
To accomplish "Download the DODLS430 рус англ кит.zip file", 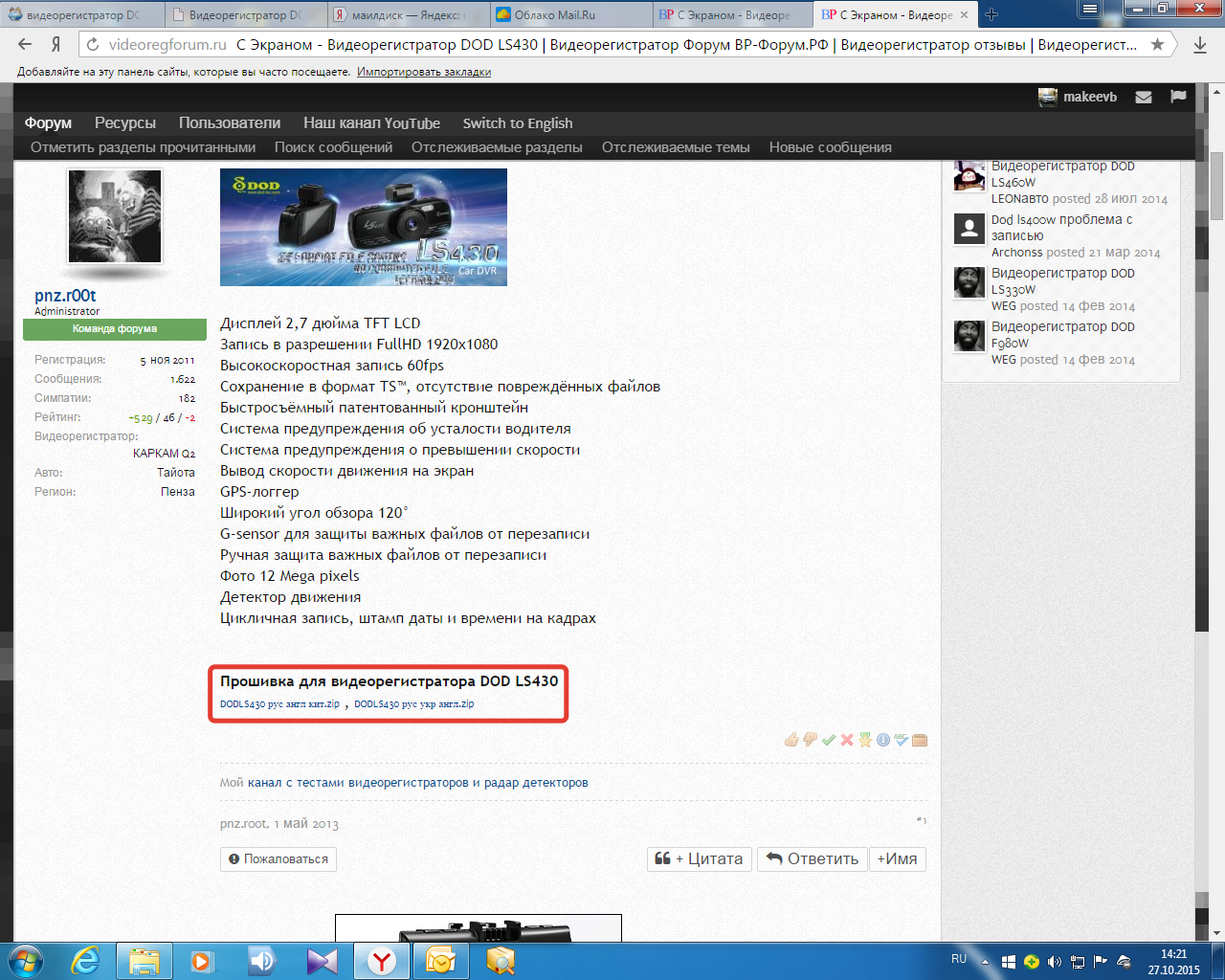I will pyautogui.click(x=279, y=704).
